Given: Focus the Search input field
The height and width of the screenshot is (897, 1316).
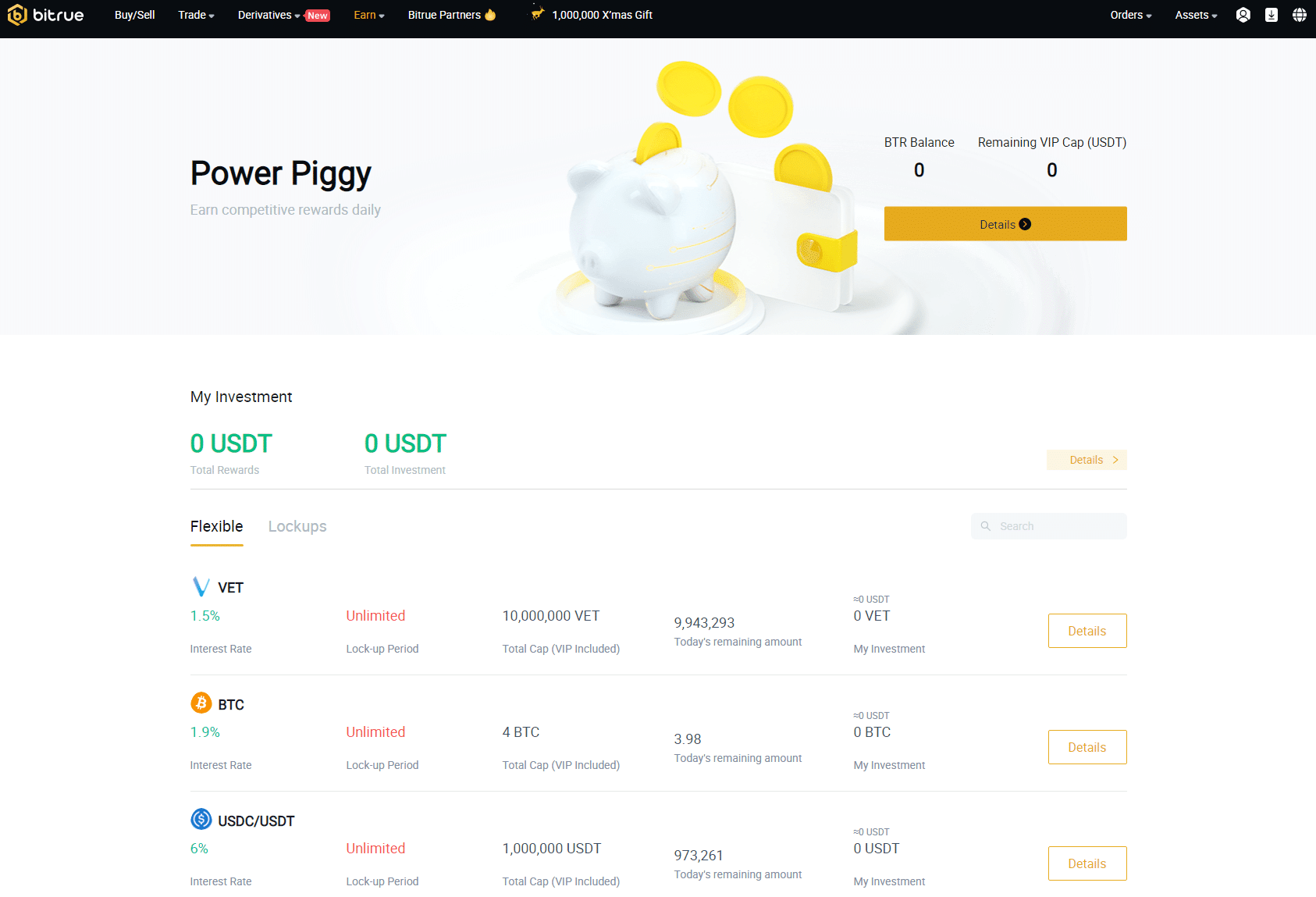Looking at the screenshot, I should 1049,526.
